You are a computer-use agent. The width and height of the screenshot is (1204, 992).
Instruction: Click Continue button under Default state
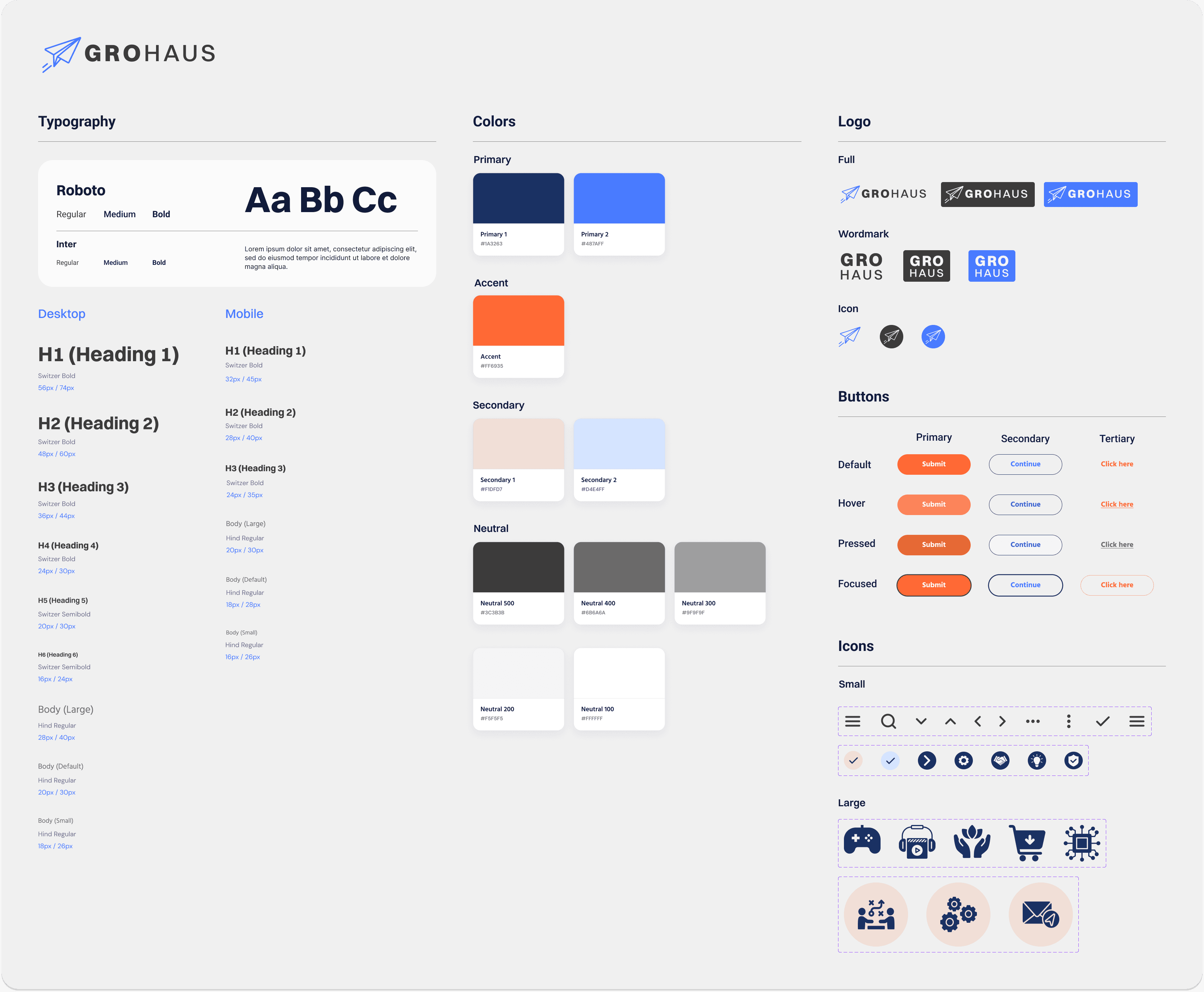[x=1024, y=464]
